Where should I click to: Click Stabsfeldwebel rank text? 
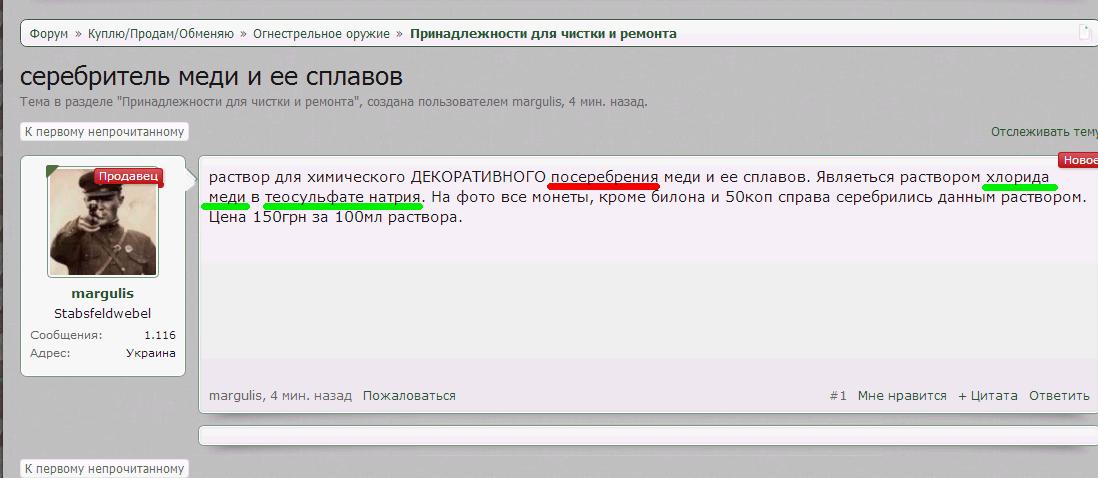[102, 314]
